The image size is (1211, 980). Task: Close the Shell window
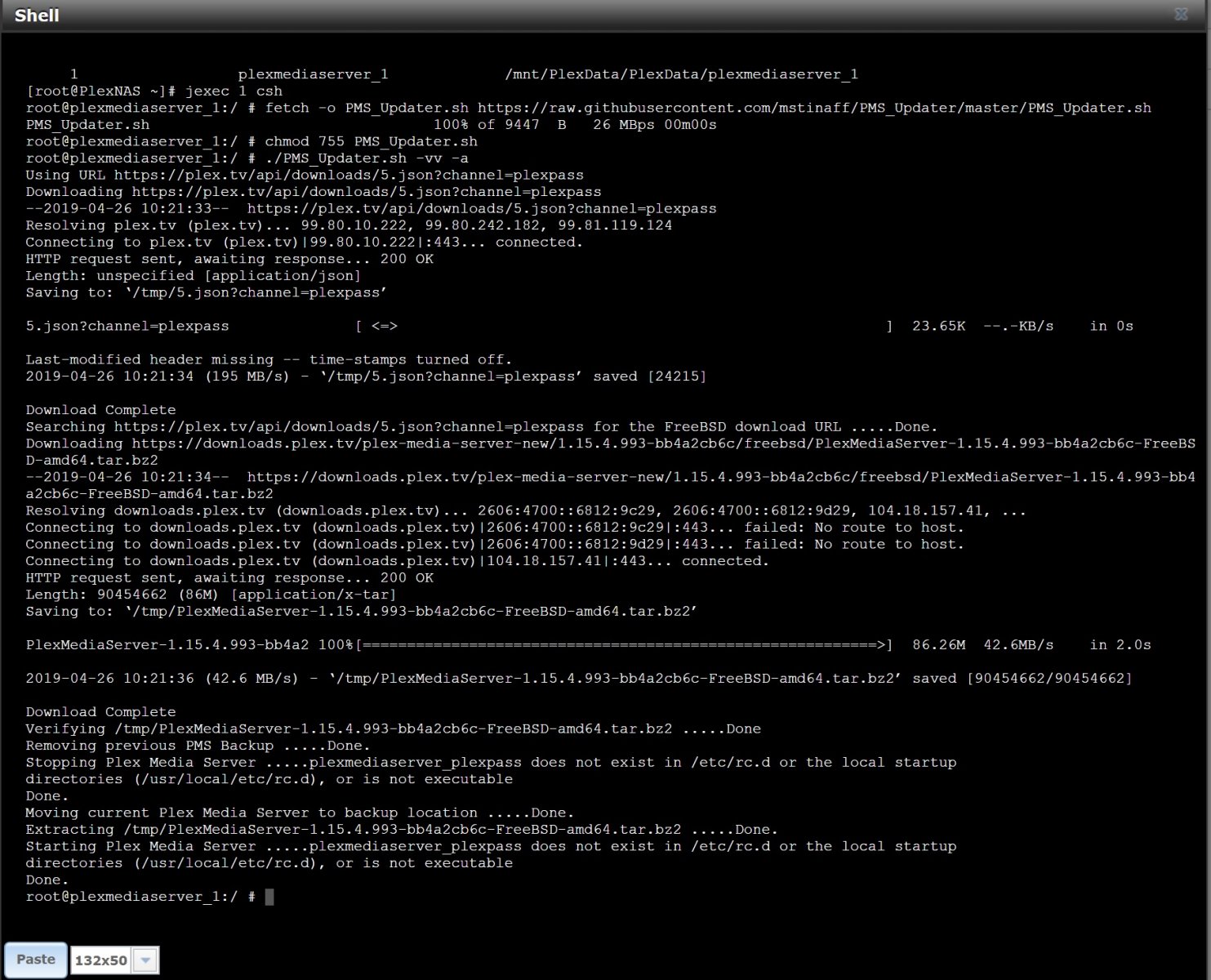pos(1181,15)
